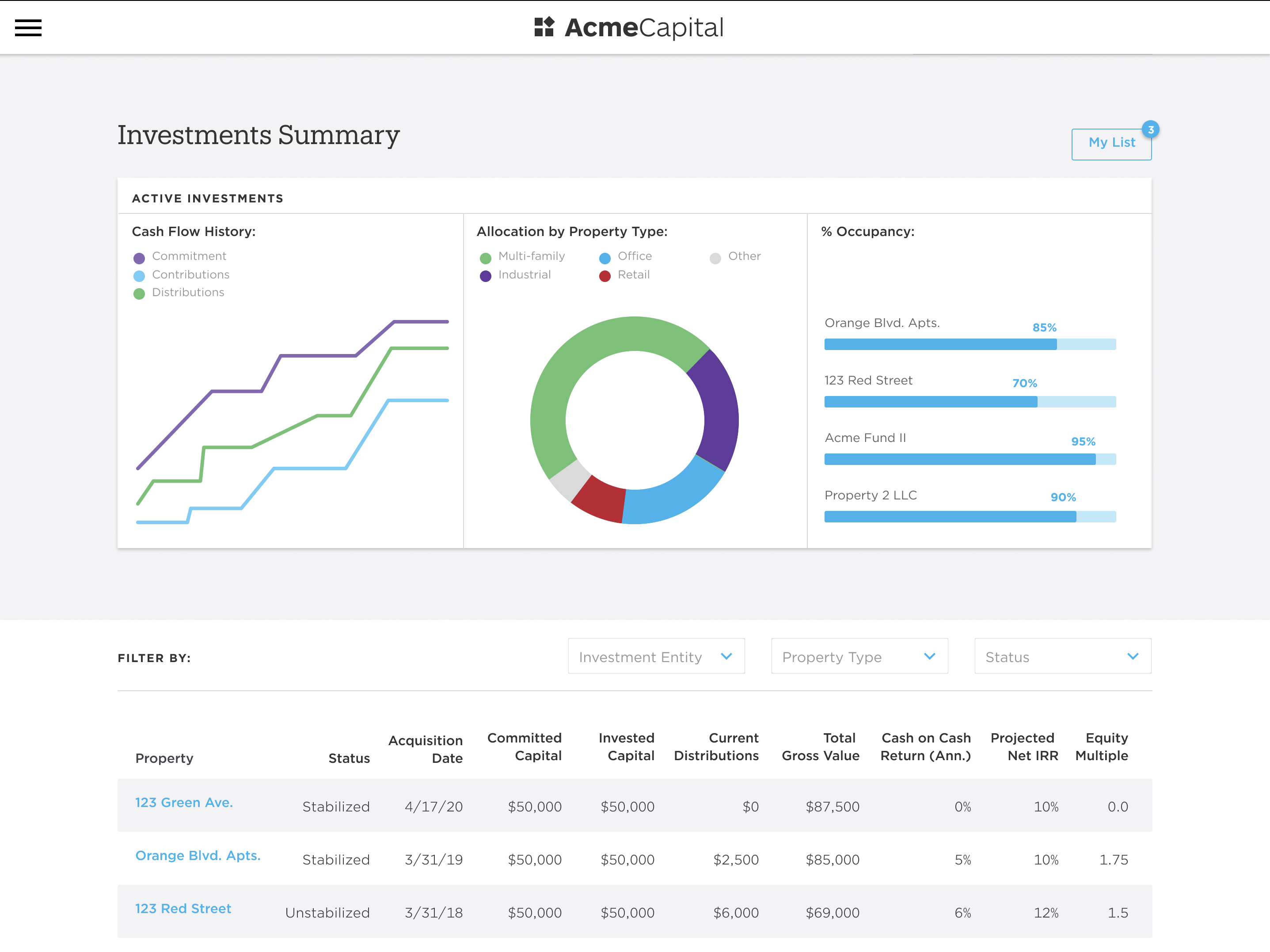Toggle Retail legend marker
1270x952 pixels.
tap(605, 276)
